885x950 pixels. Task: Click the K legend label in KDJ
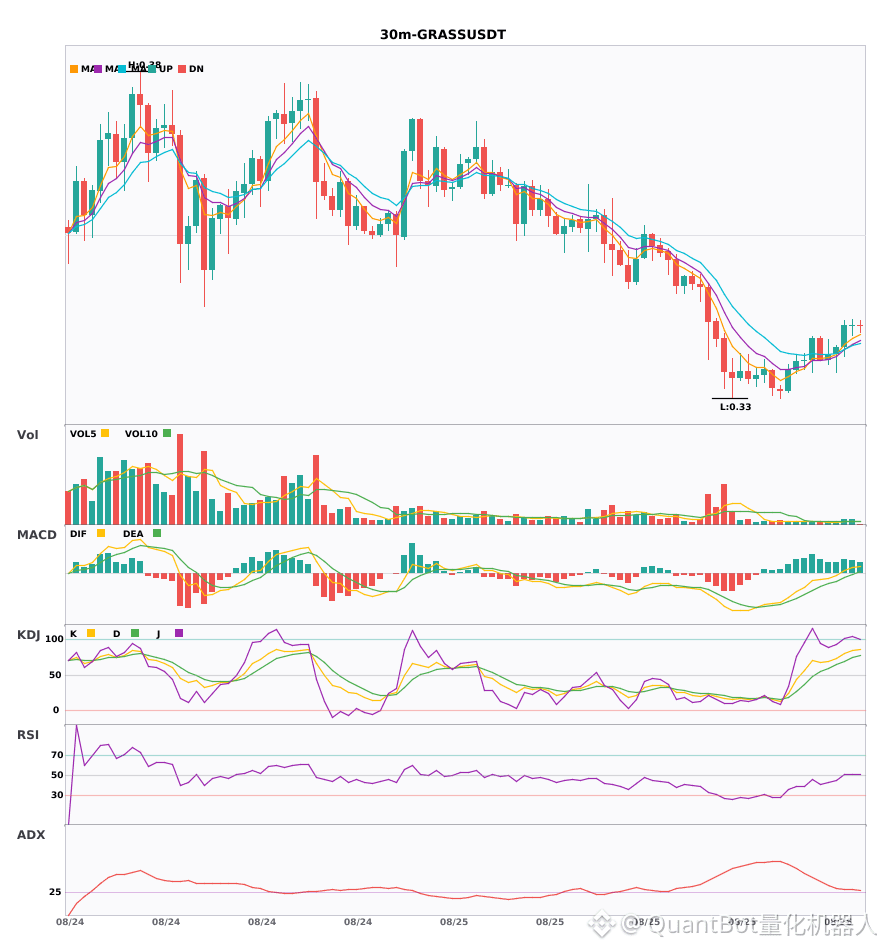tap(73, 634)
